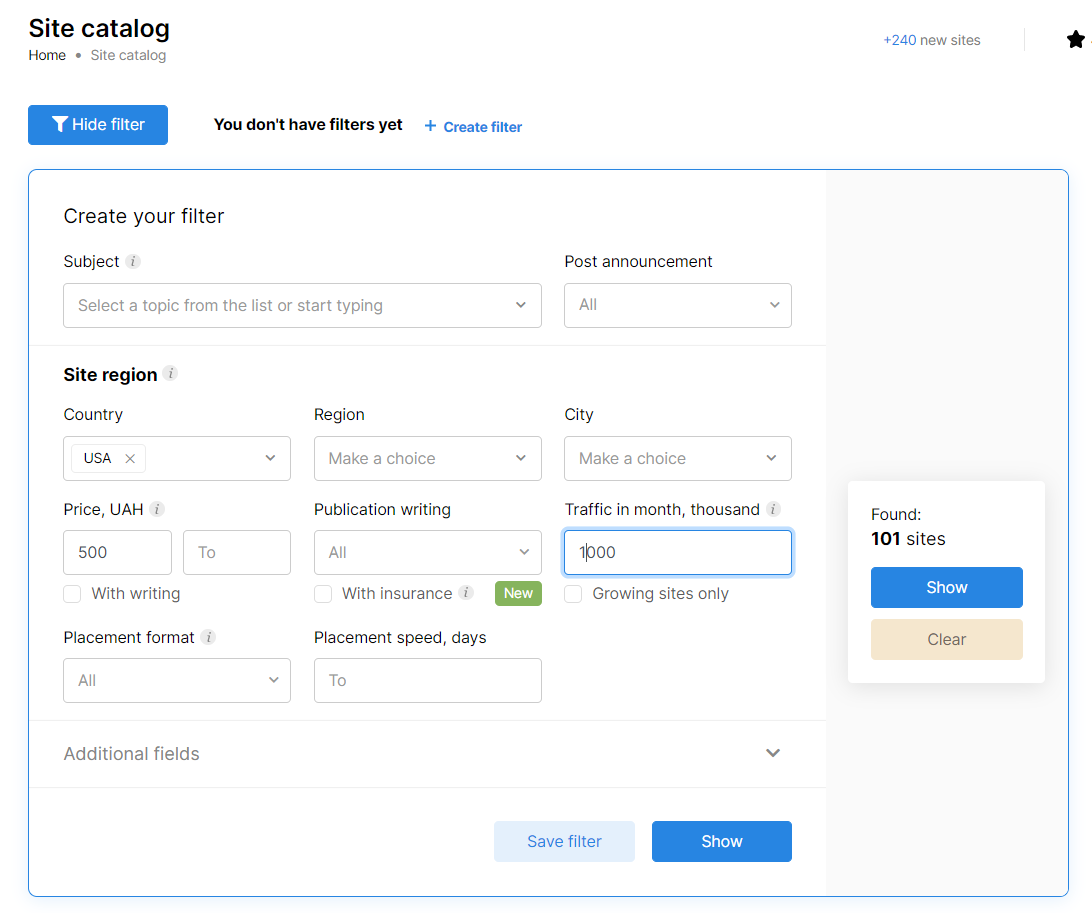Check the With insurance option
Image resolution: width=1092 pixels, height=913 pixels.
pyautogui.click(x=323, y=593)
